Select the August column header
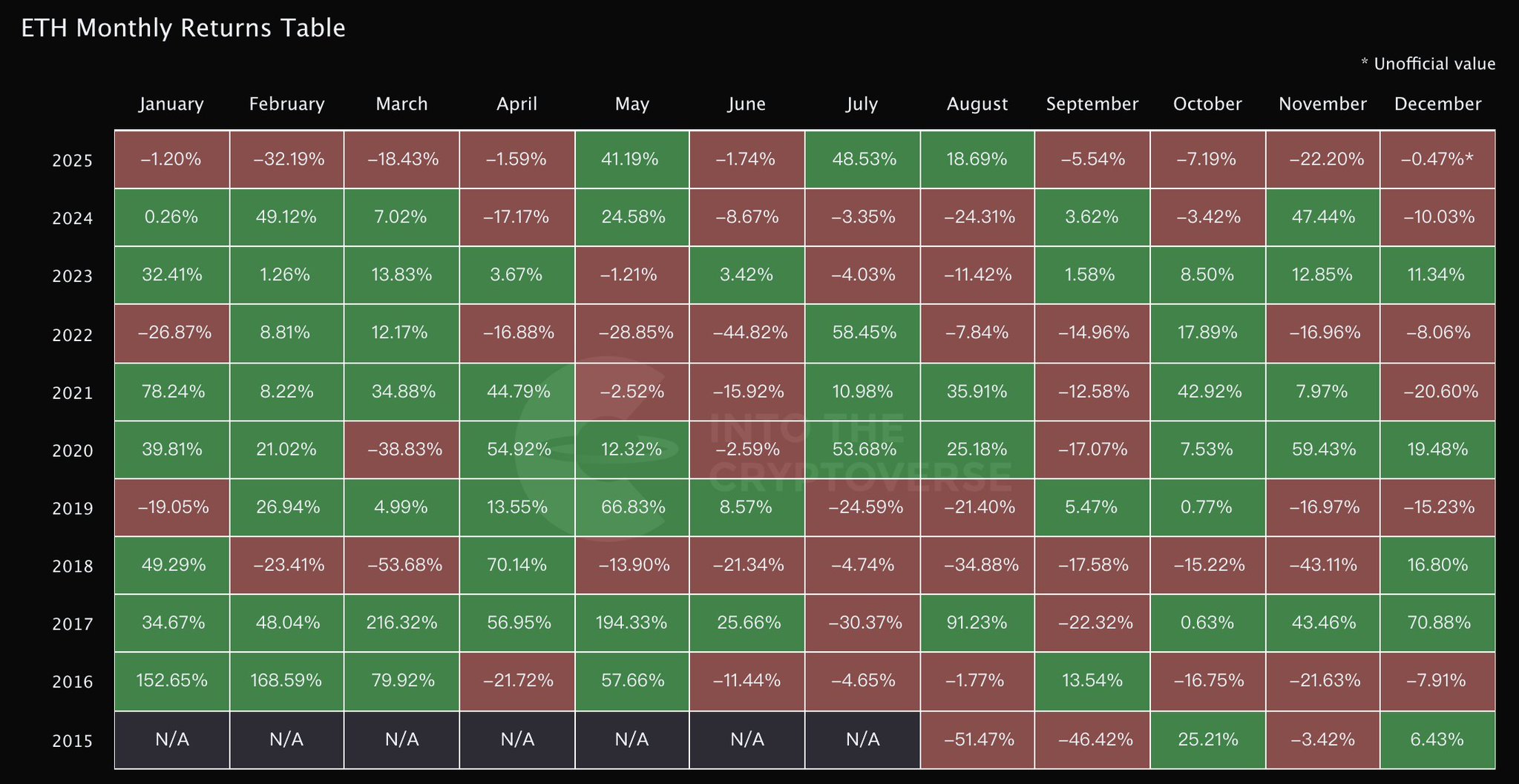 click(x=977, y=104)
